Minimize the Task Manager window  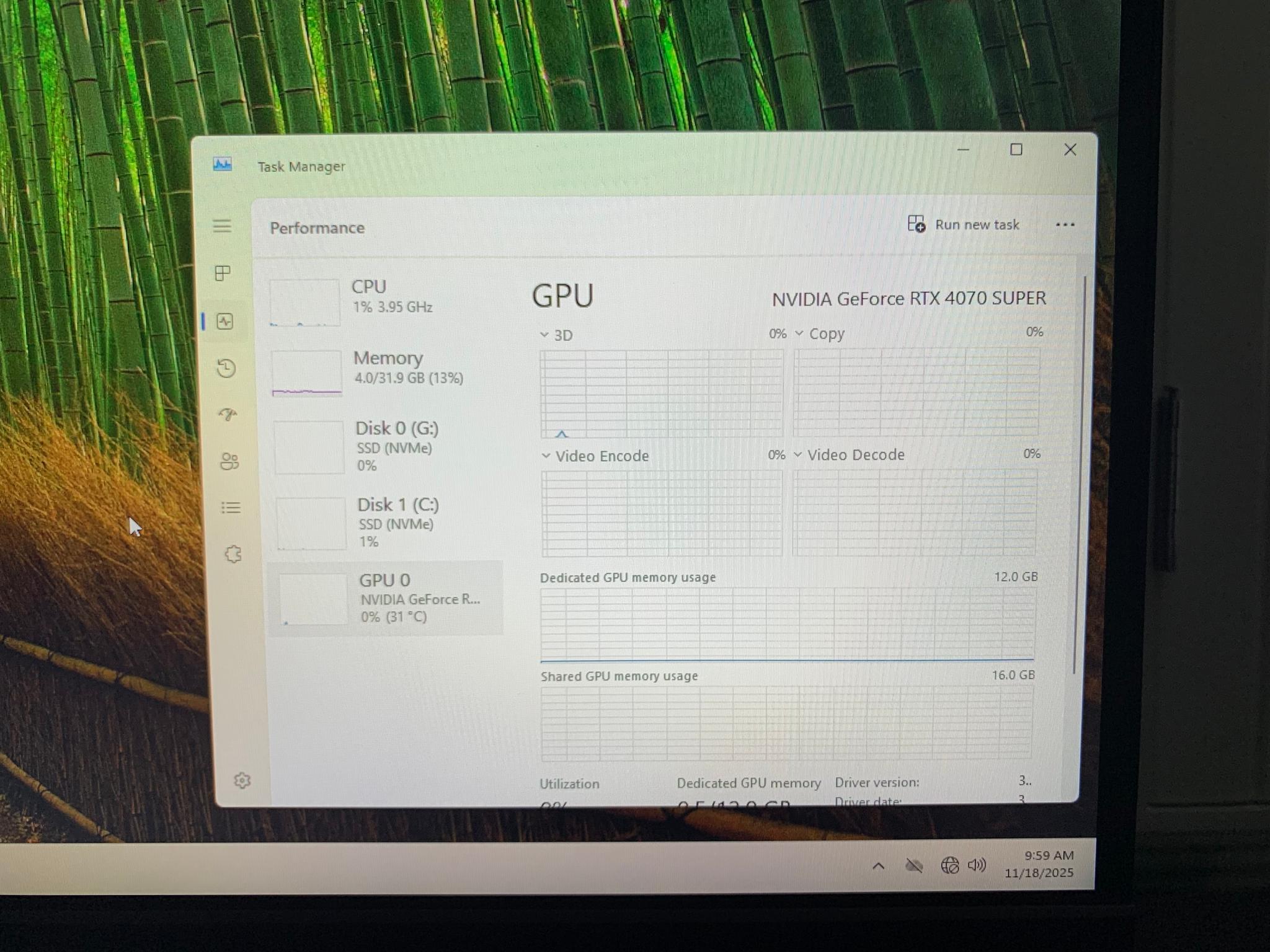[963, 150]
